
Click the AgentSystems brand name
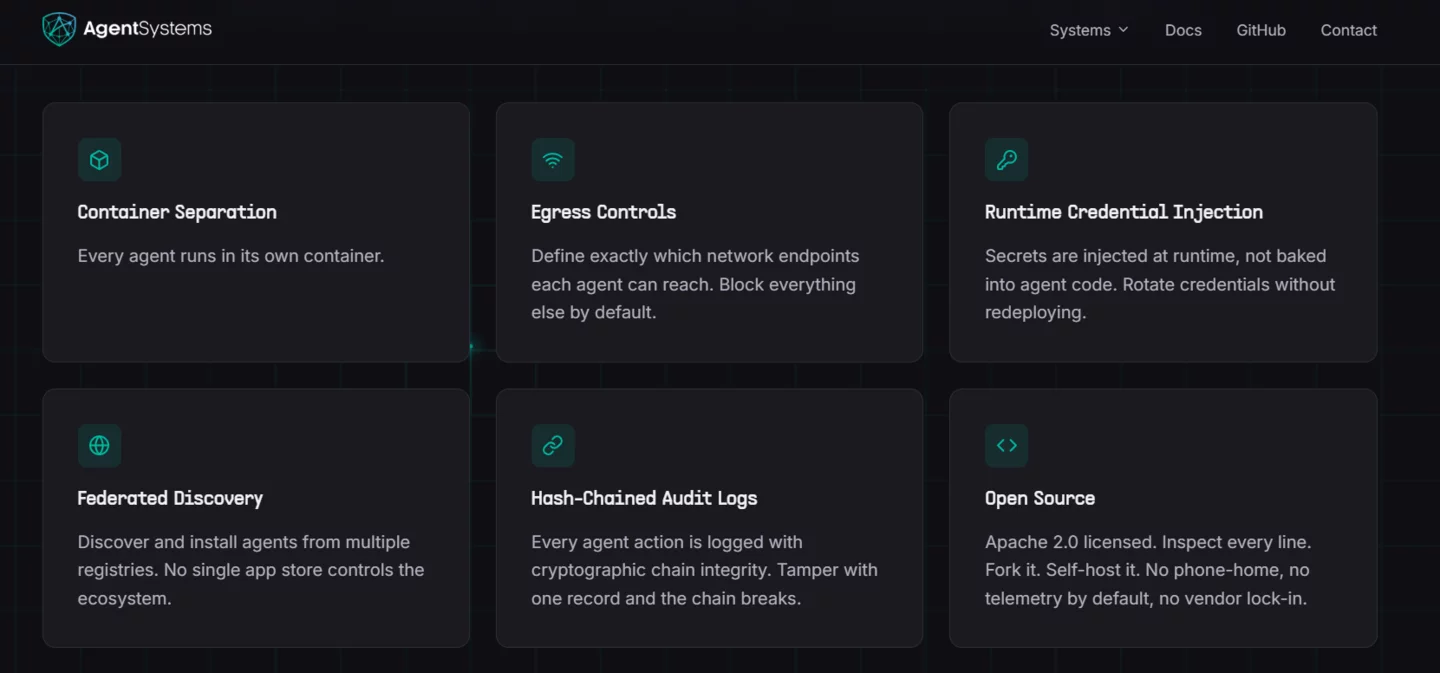[147, 29]
